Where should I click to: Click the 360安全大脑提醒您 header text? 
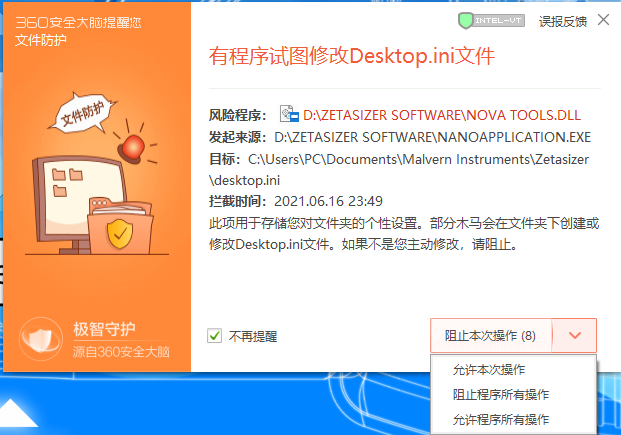(x=78, y=23)
